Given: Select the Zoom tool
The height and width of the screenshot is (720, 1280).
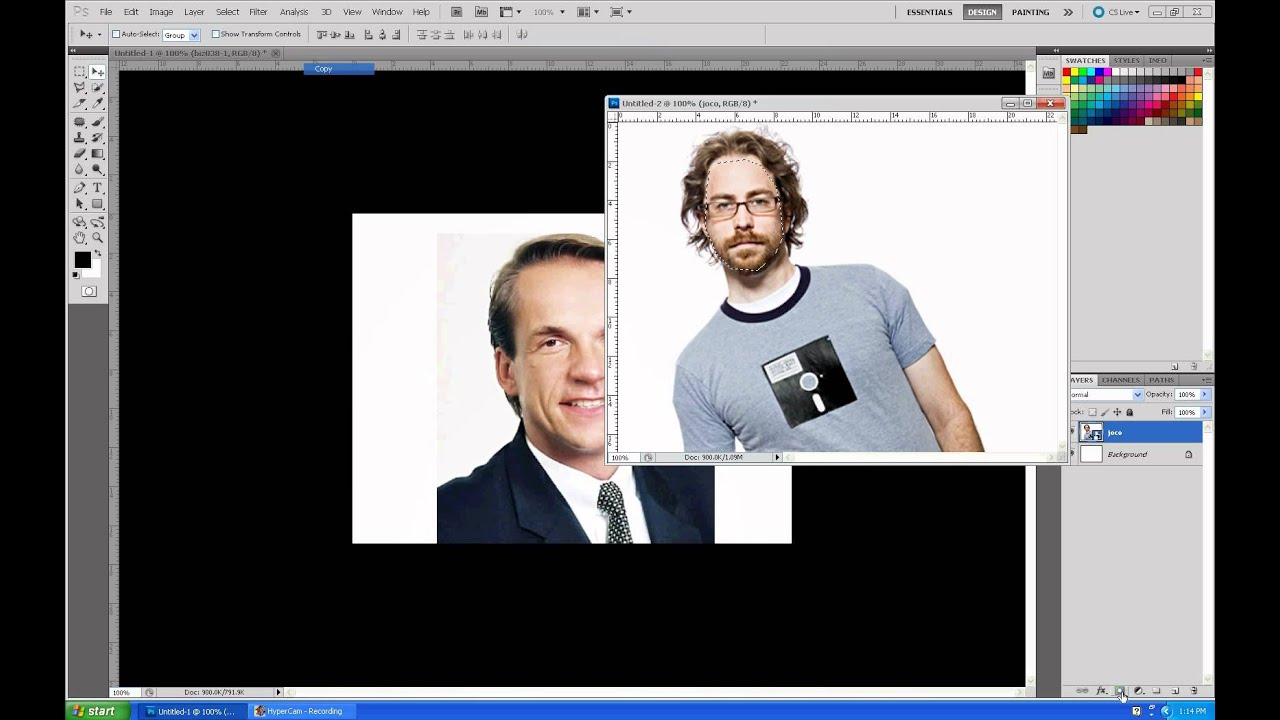Looking at the screenshot, I should [97, 238].
